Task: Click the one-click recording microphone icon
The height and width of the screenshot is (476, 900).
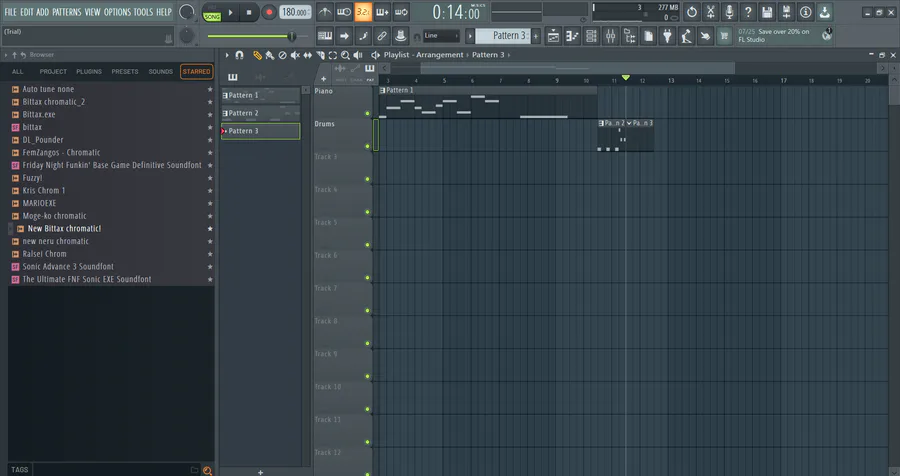Action: [730, 11]
